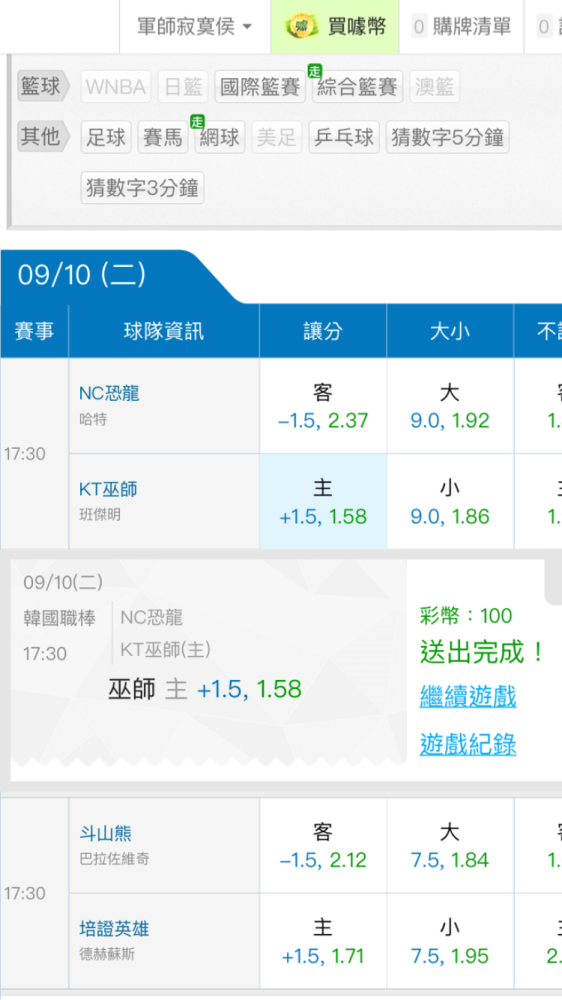The width and height of the screenshot is (562, 1000).
Task: Toggle the selected KT巫師 主 +1.5 bet
Action: [x=323, y=501]
